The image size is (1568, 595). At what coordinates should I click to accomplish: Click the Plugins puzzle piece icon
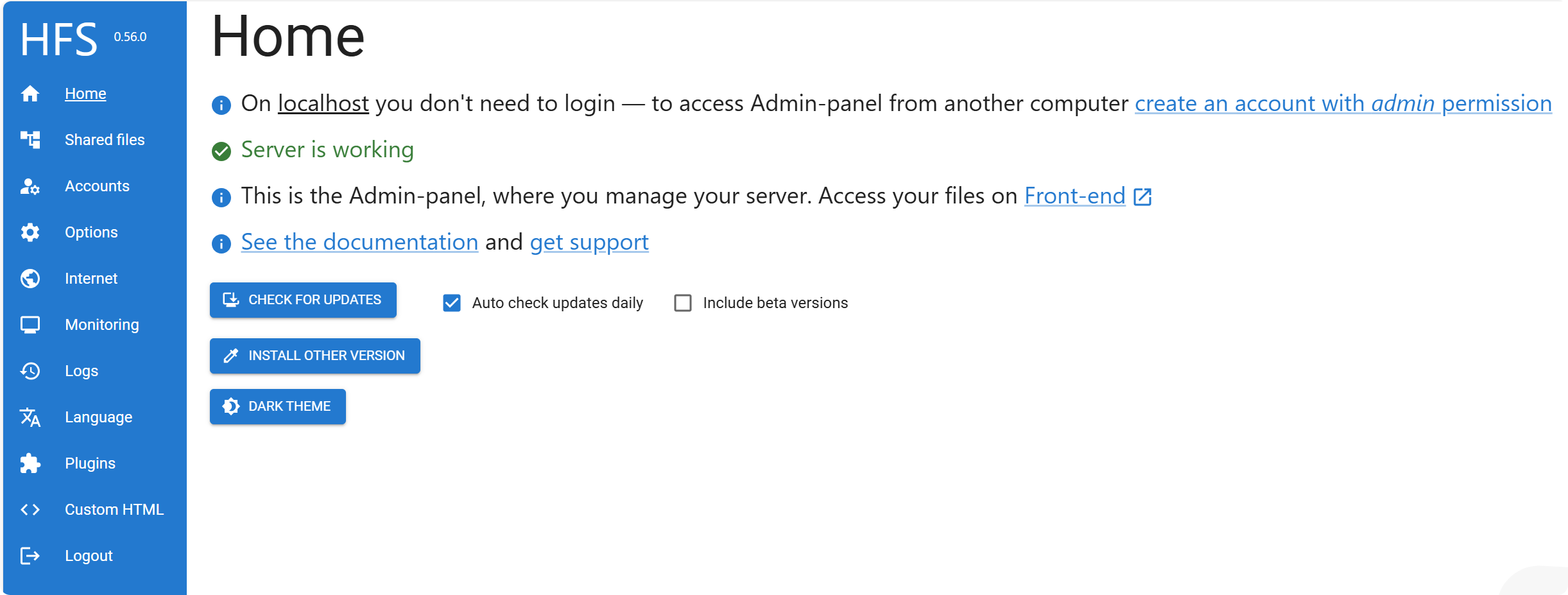tap(30, 463)
